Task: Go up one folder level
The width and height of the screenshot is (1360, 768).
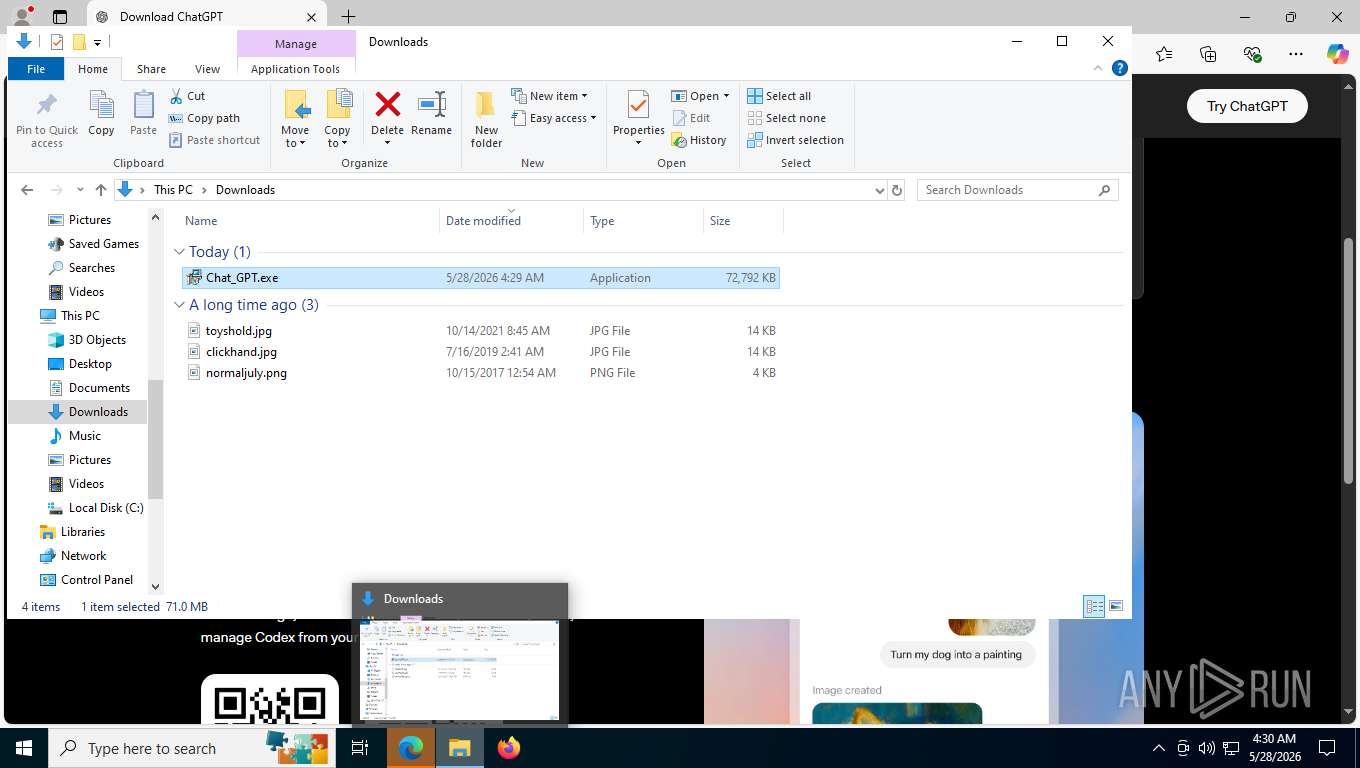Action: tap(100, 190)
